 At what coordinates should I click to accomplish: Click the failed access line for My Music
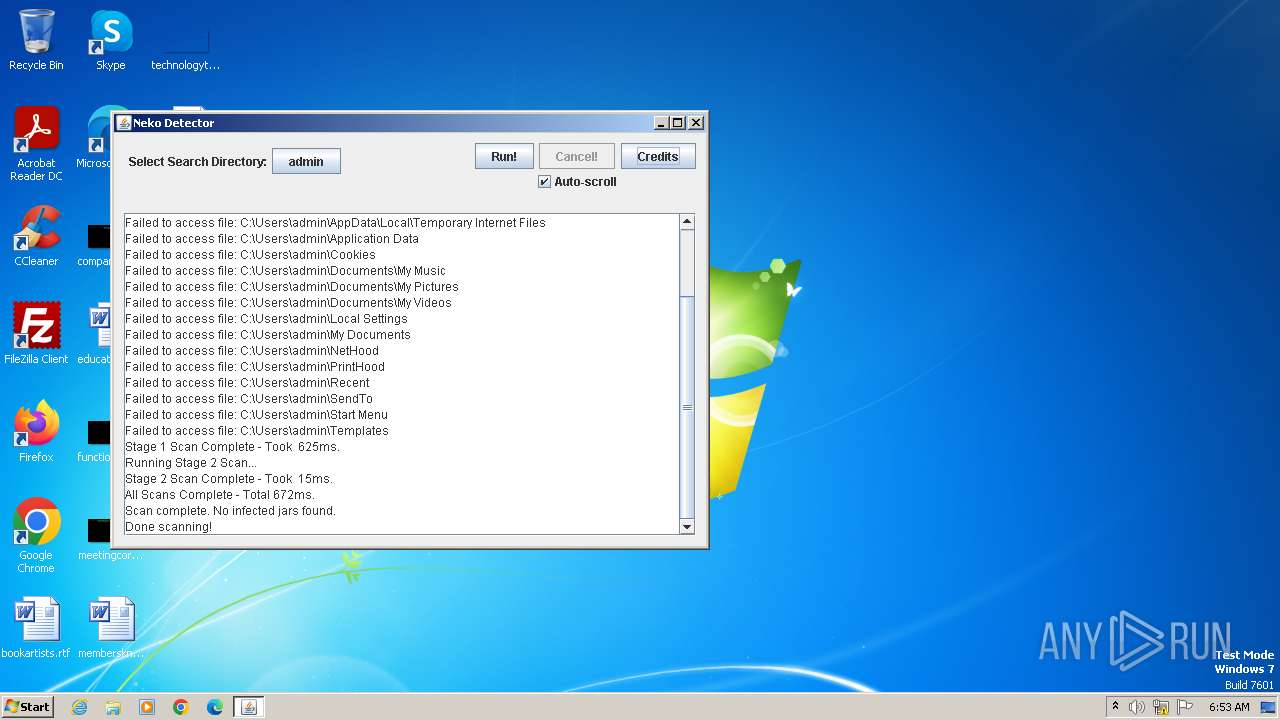[x=285, y=271]
